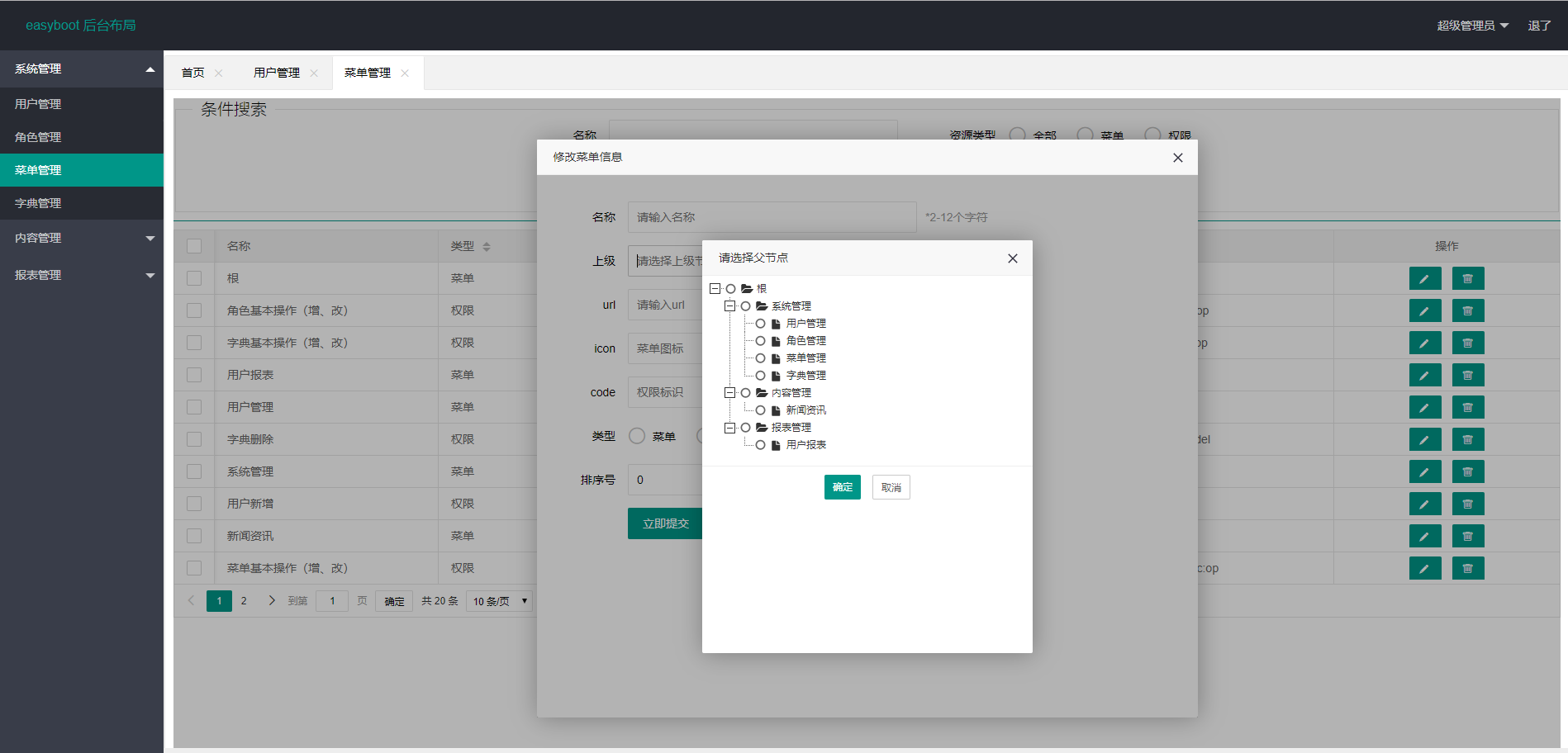
Task: Go to next page arrow in pagination
Action: tap(272, 600)
